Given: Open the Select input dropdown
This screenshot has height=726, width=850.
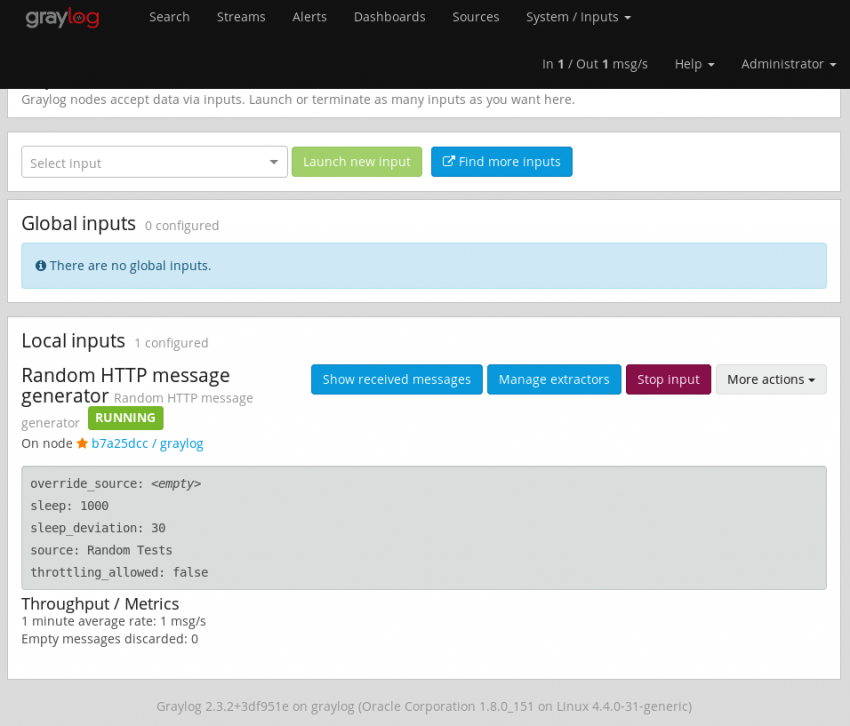Looking at the screenshot, I should tap(154, 161).
